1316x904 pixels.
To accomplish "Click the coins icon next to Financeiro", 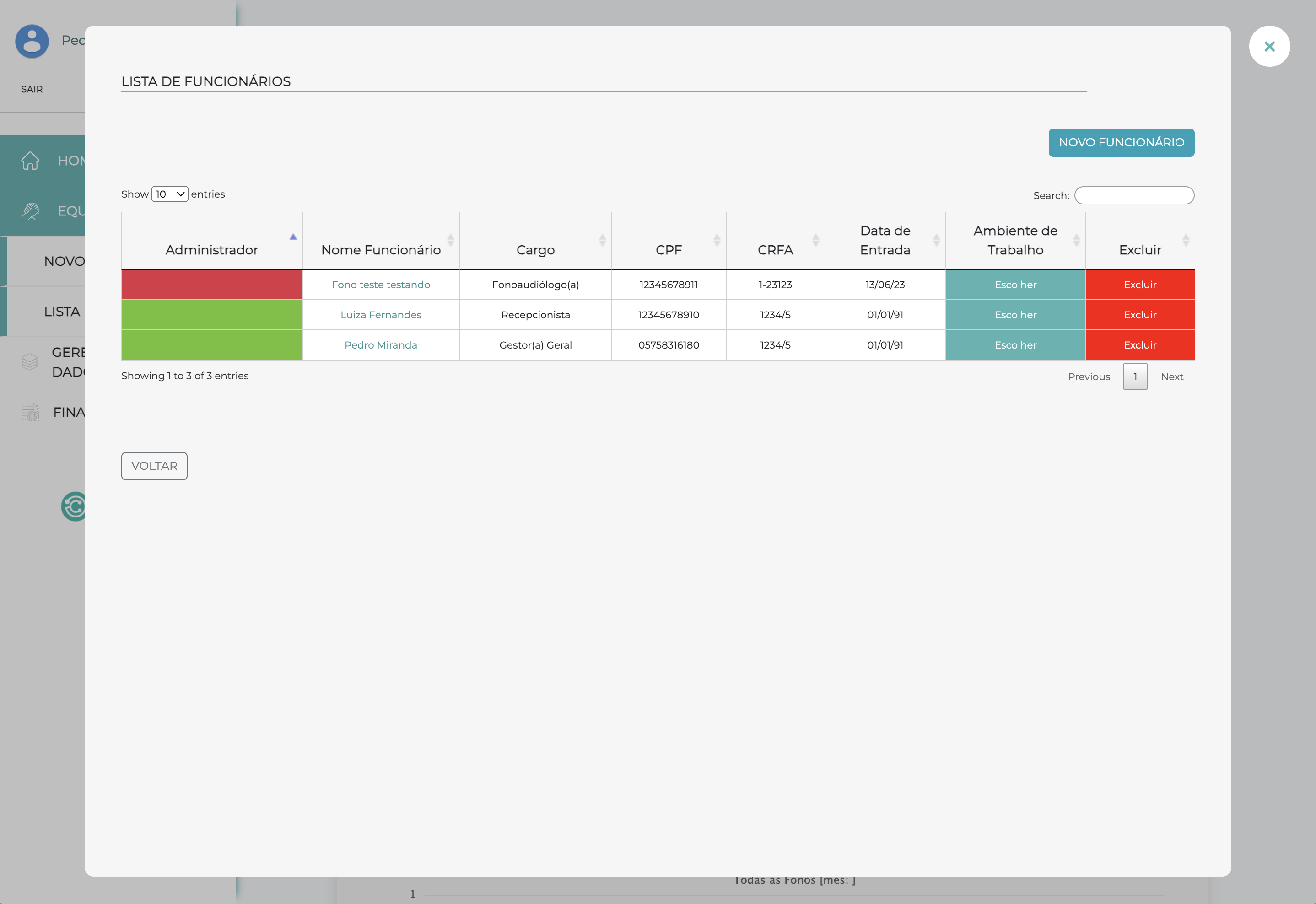I will 30,412.
